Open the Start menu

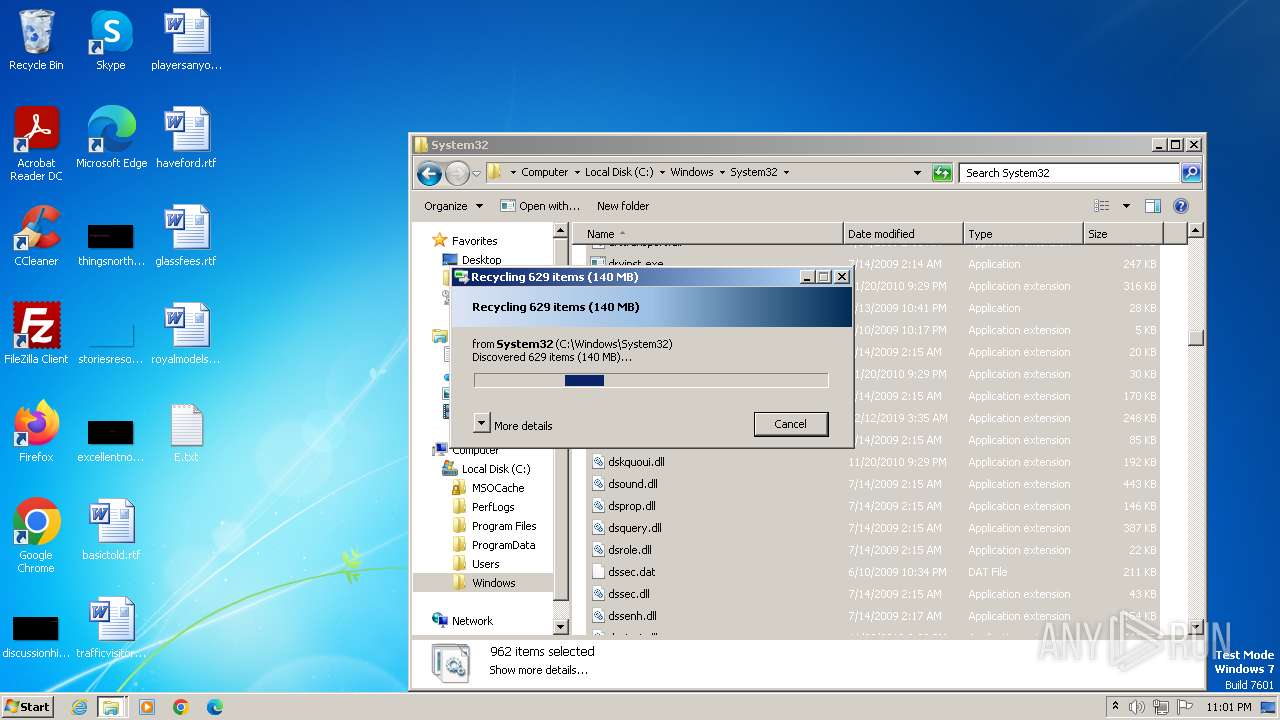click(x=27, y=706)
